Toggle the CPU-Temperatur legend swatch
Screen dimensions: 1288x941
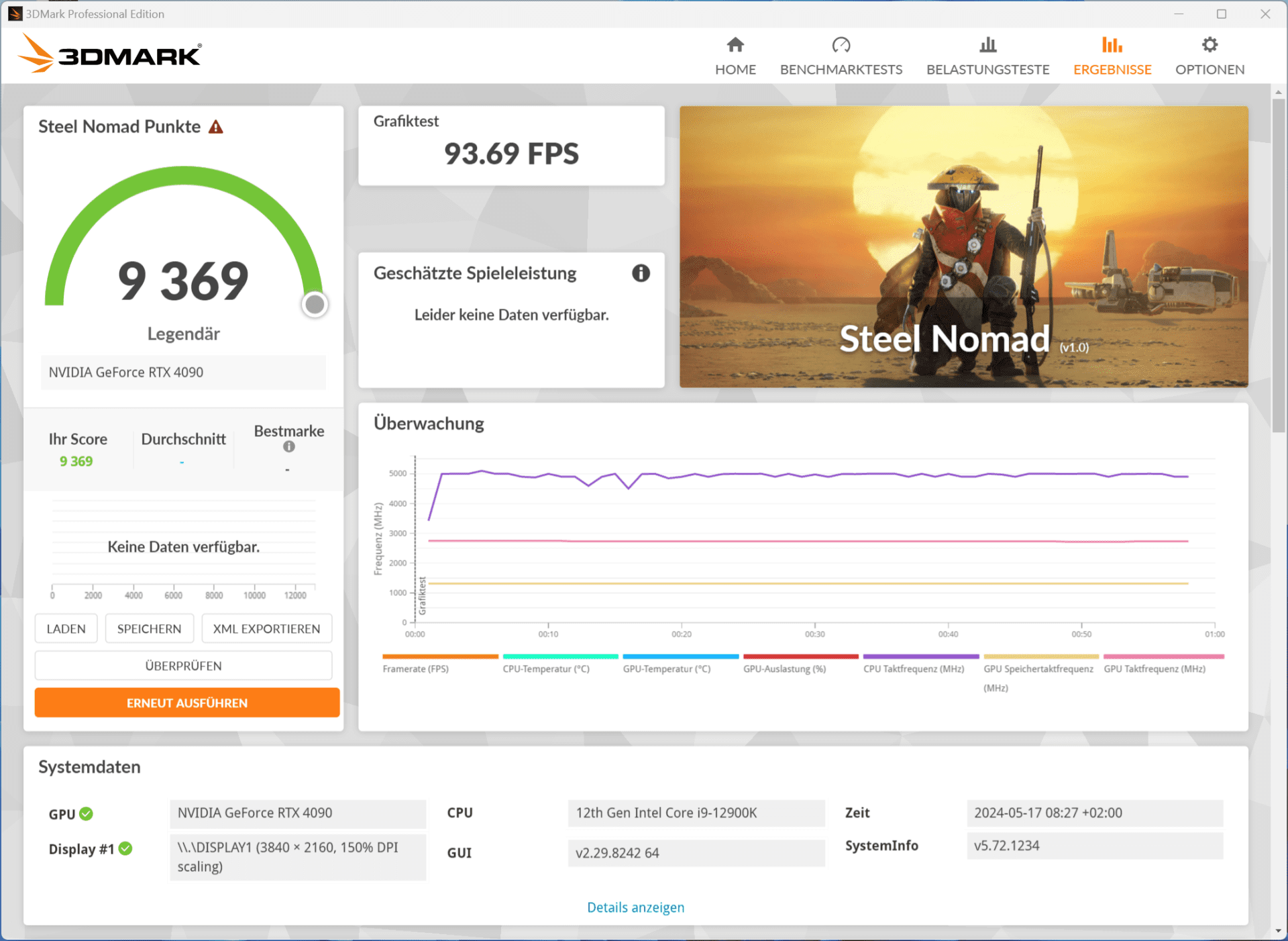560,656
